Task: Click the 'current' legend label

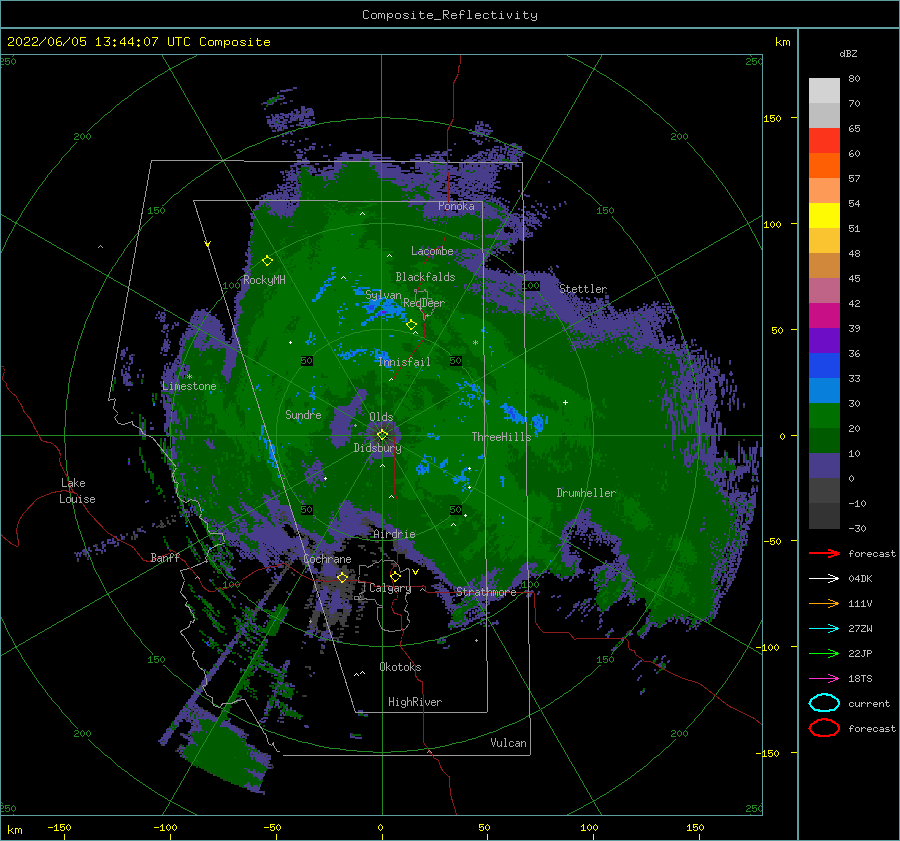Action: click(869, 704)
